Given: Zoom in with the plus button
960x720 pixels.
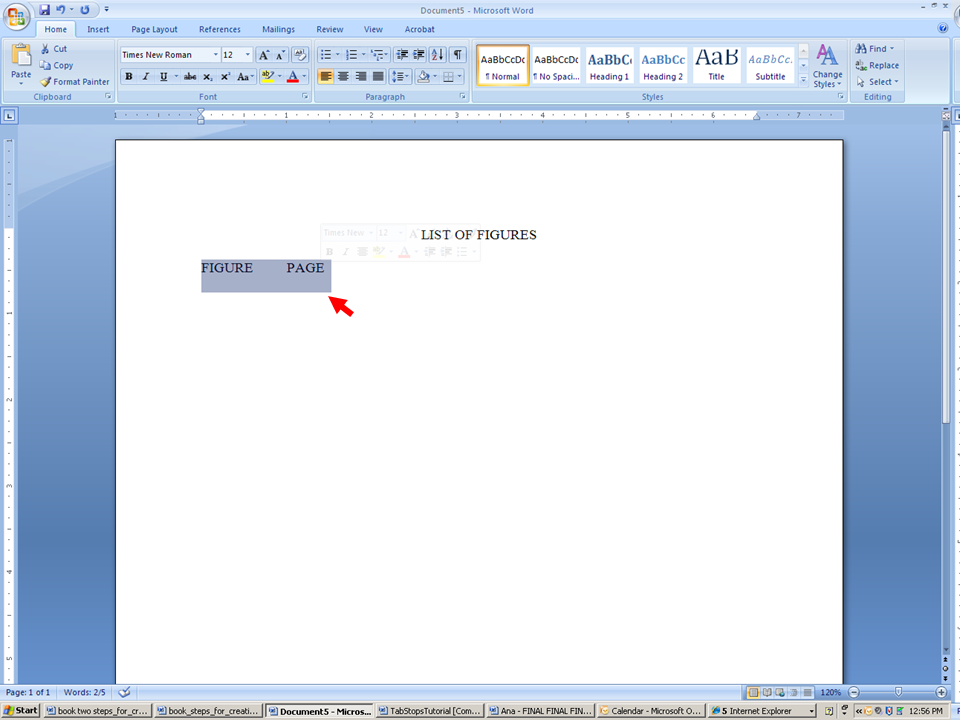Looking at the screenshot, I should [x=942, y=692].
